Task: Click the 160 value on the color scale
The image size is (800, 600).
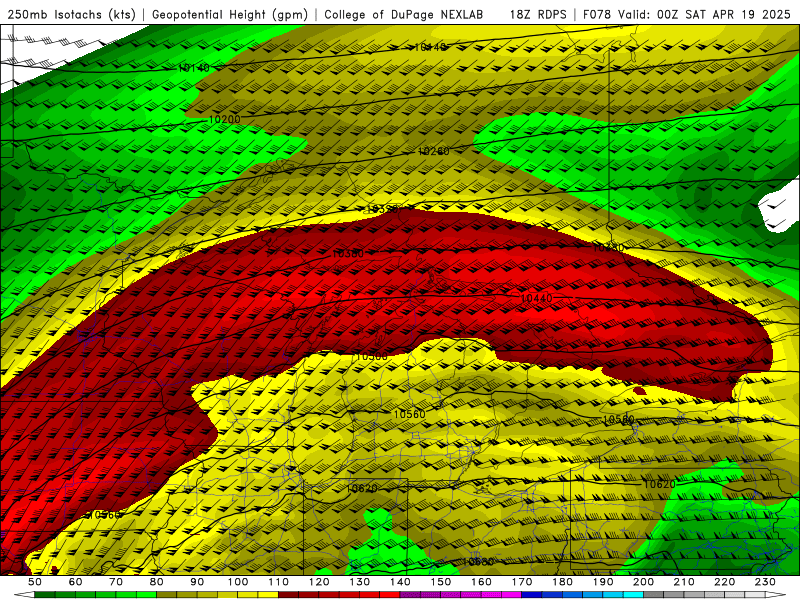Action: [x=481, y=582]
